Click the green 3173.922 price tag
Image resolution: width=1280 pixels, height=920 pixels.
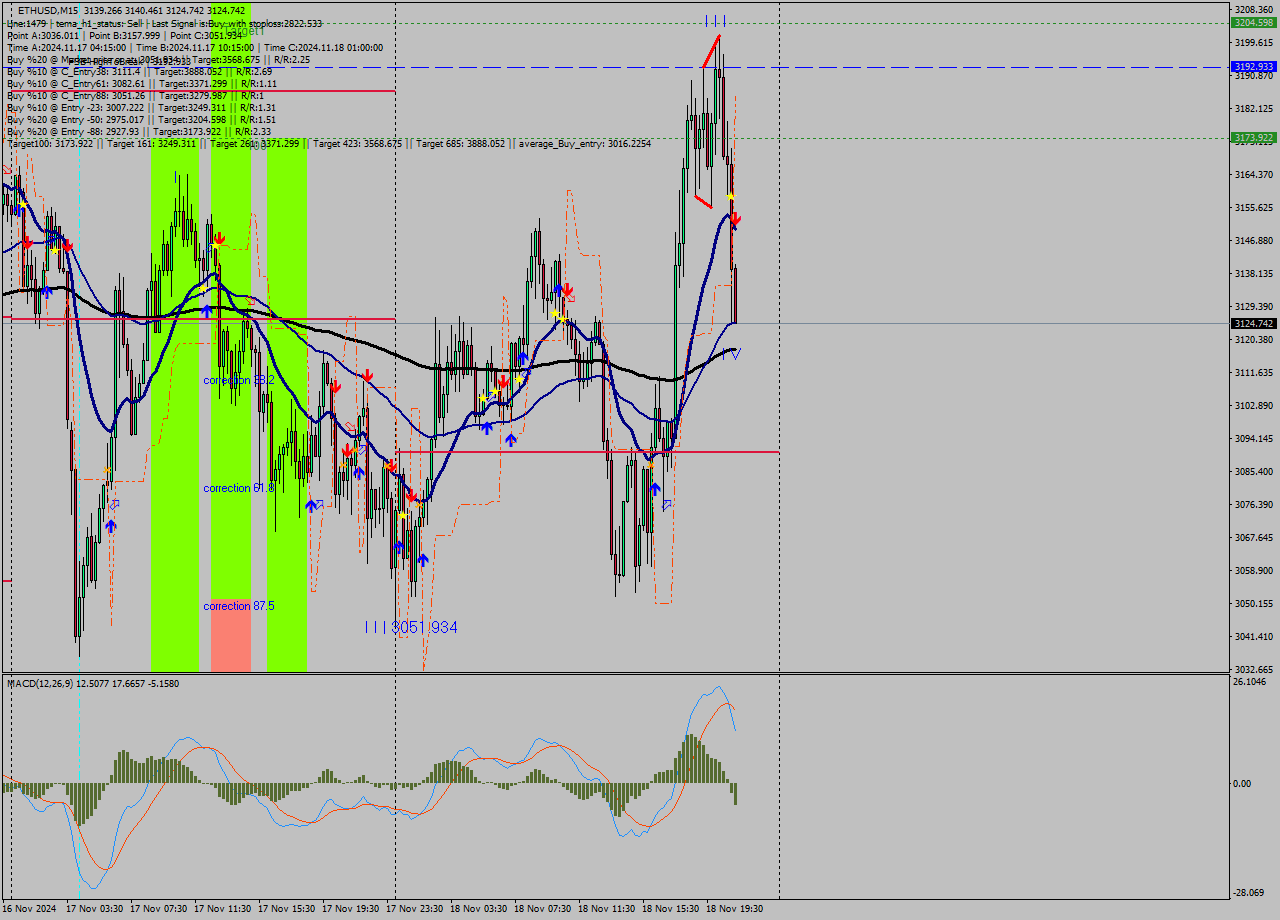click(1253, 138)
